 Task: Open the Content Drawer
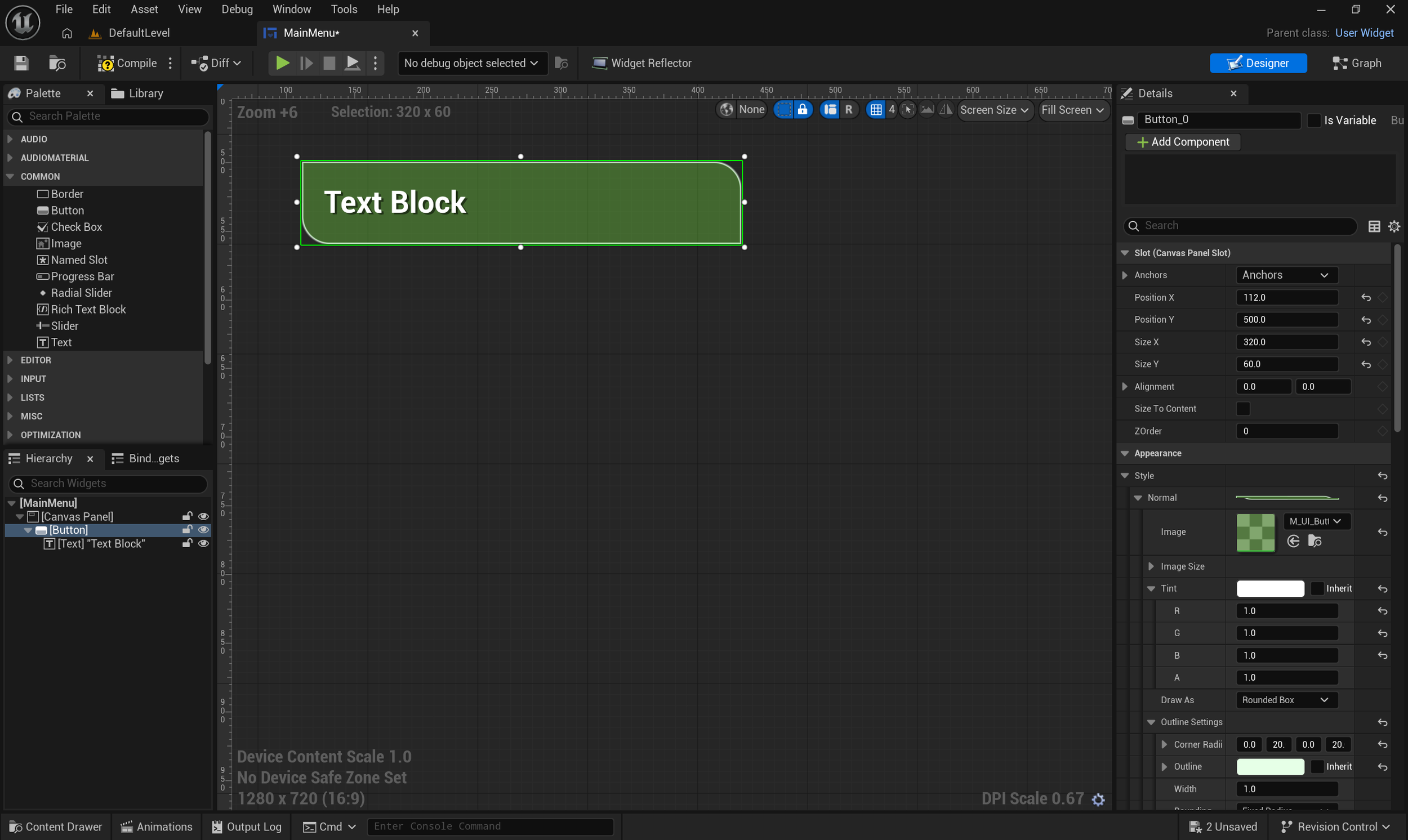56,827
